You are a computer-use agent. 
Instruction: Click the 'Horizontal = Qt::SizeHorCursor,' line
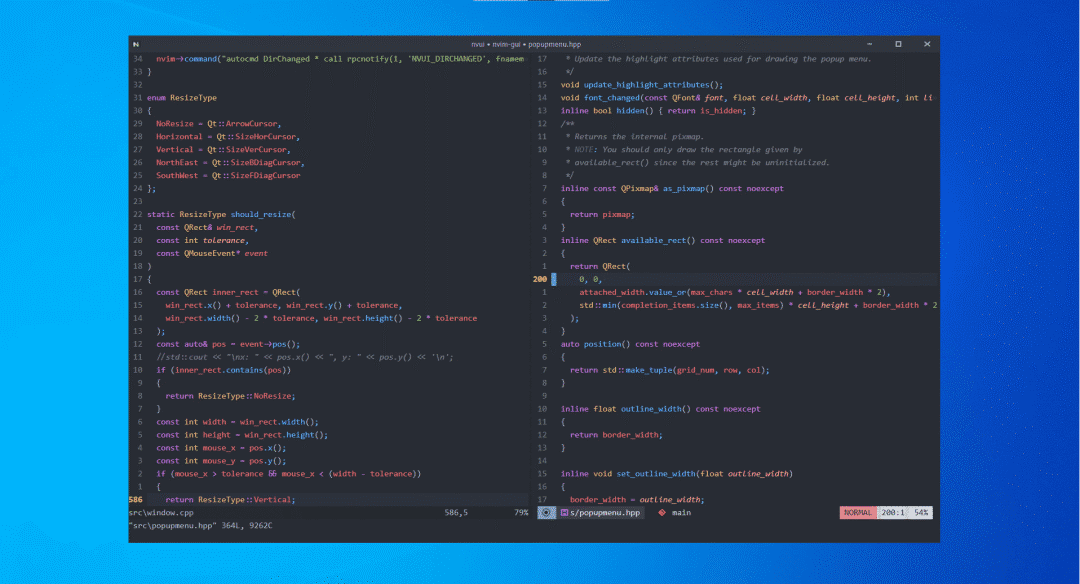tap(228, 136)
